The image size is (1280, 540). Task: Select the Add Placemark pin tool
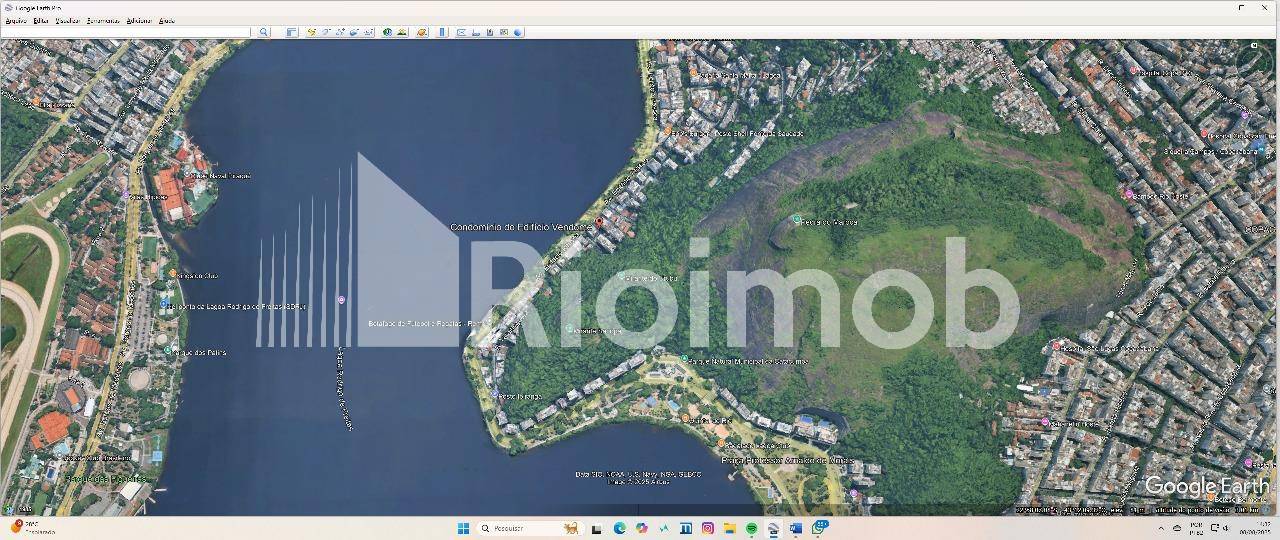pyautogui.click(x=312, y=32)
